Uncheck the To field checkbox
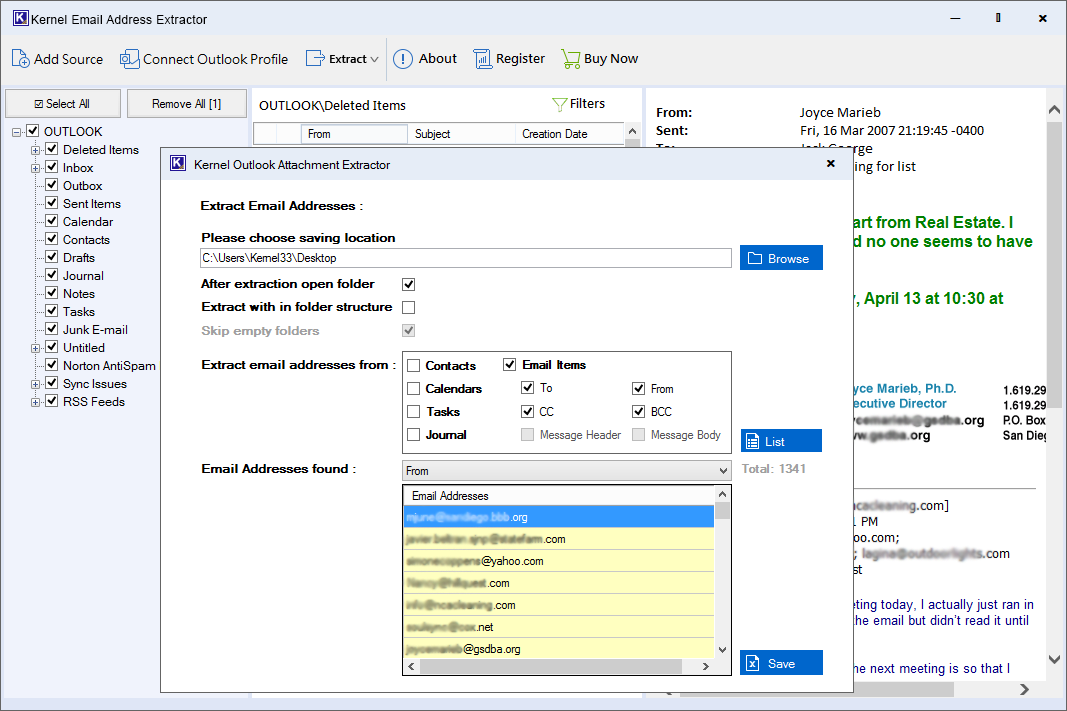 pyautogui.click(x=527, y=388)
